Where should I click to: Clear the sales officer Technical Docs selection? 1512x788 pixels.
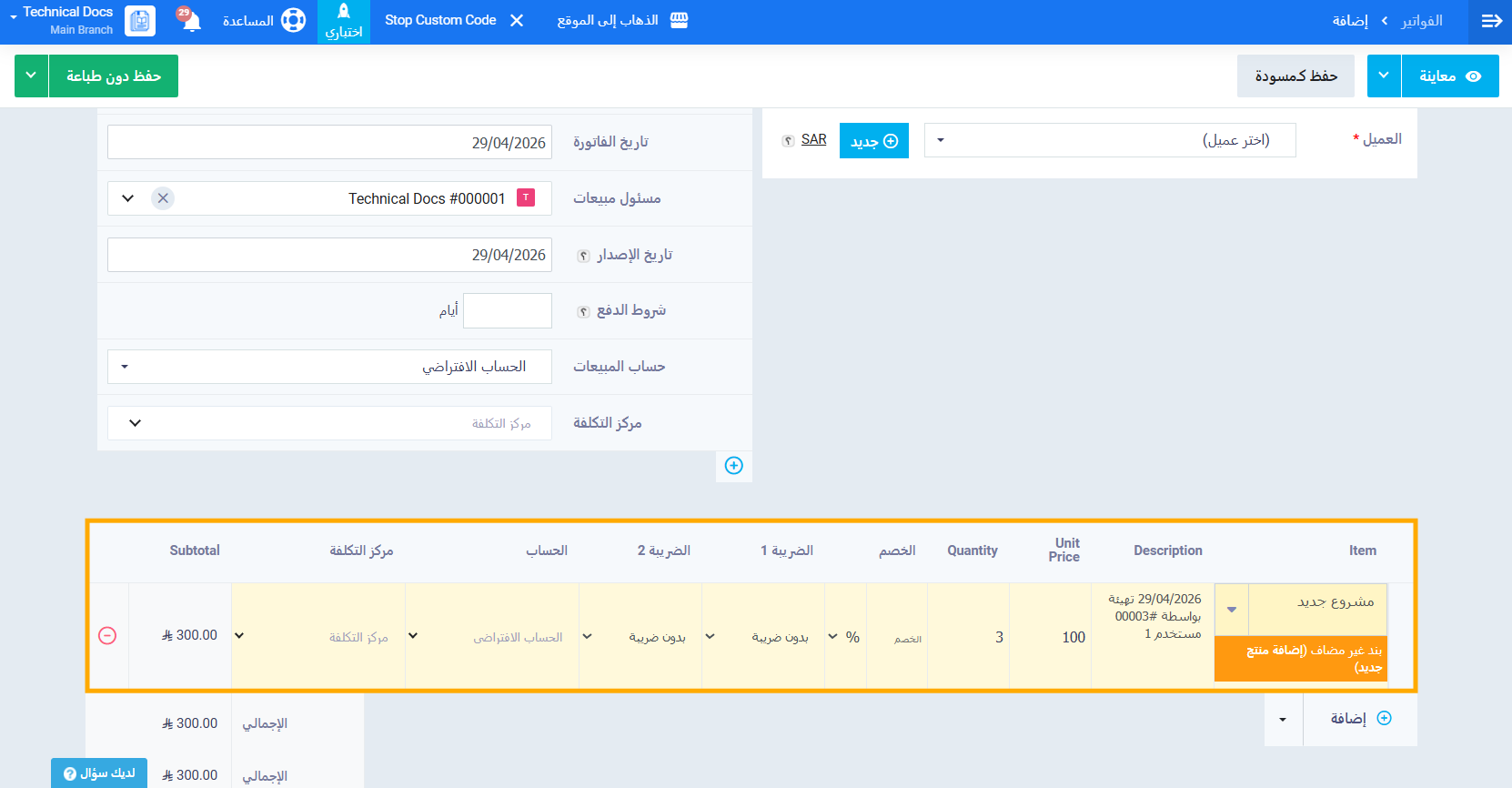(163, 198)
